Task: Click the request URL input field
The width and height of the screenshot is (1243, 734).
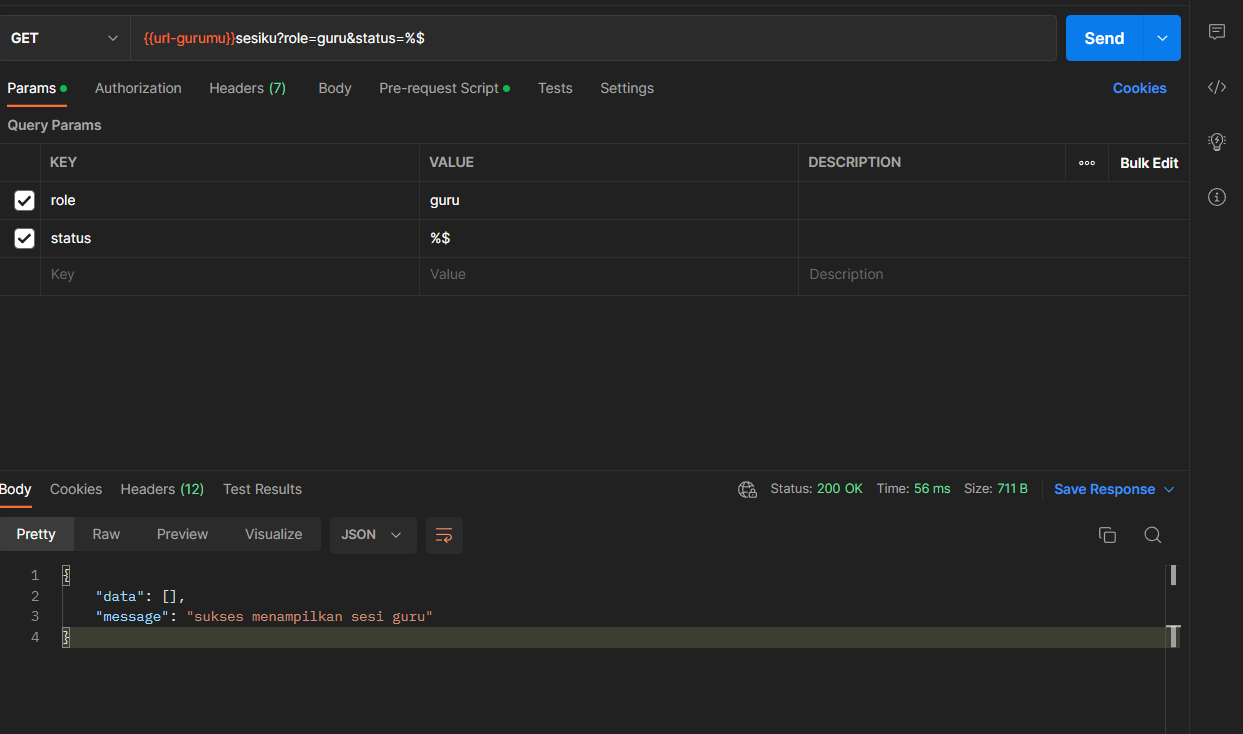Action: [594, 38]
